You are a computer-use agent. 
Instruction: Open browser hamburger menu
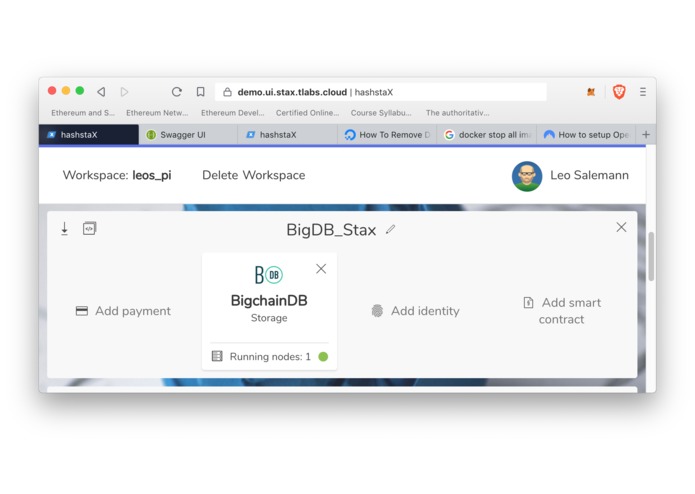pyautogui.click(x=643, y=92)
